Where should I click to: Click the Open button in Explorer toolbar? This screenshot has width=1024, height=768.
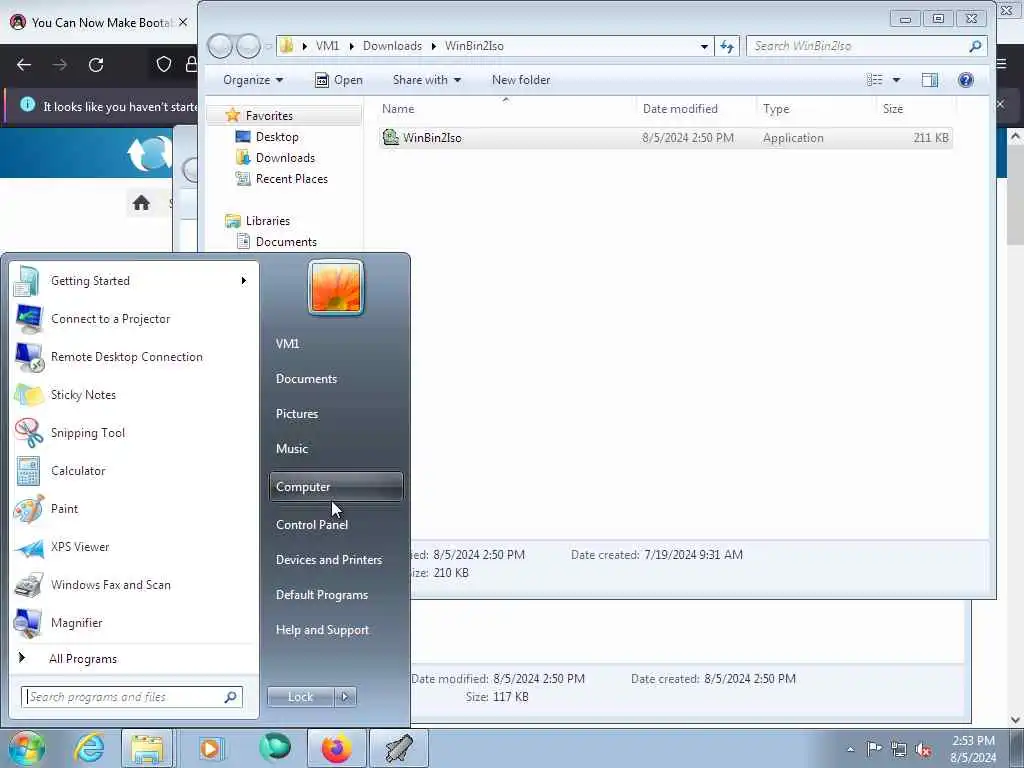338,80
